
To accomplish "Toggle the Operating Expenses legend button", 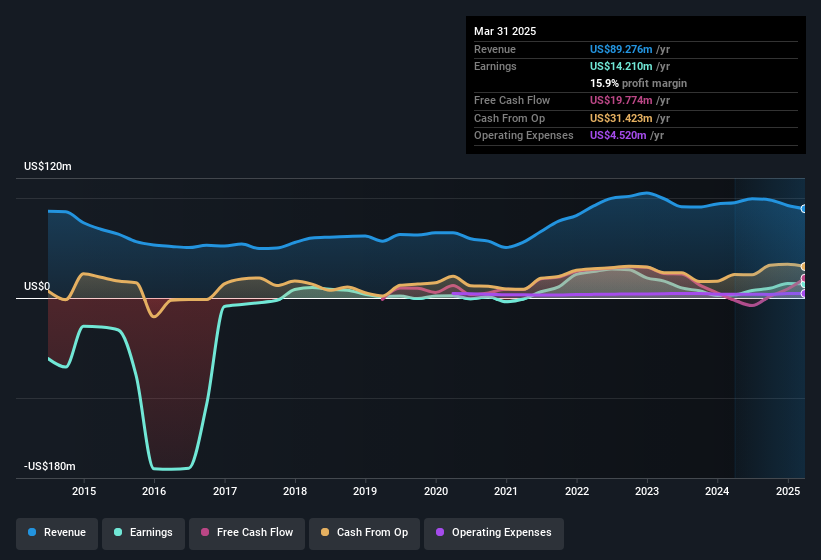I will pos(494,533).
